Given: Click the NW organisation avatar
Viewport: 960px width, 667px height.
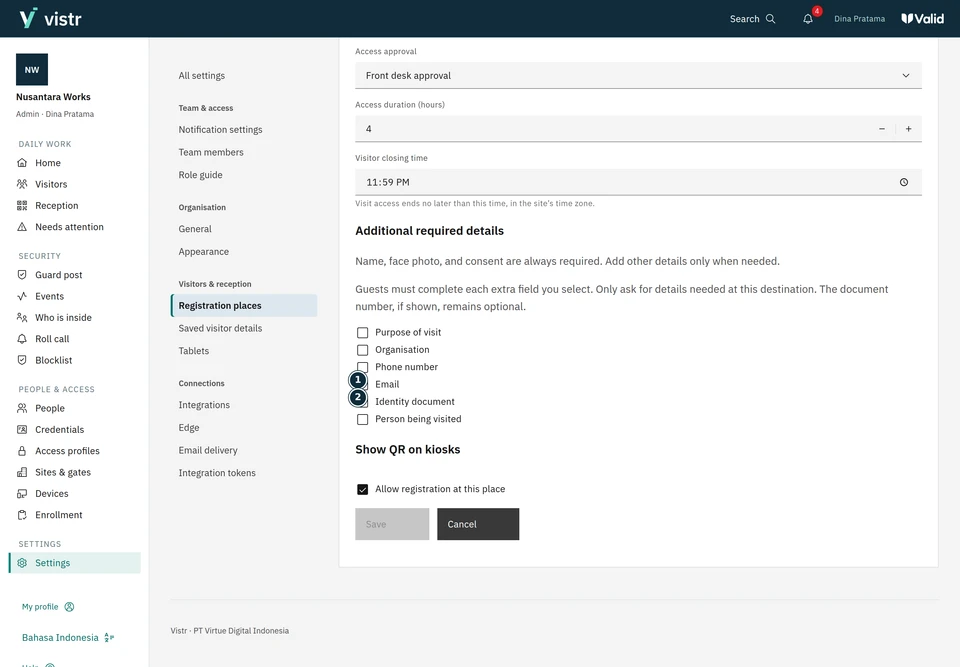Looking at the screenshot, I should (32, 70).
